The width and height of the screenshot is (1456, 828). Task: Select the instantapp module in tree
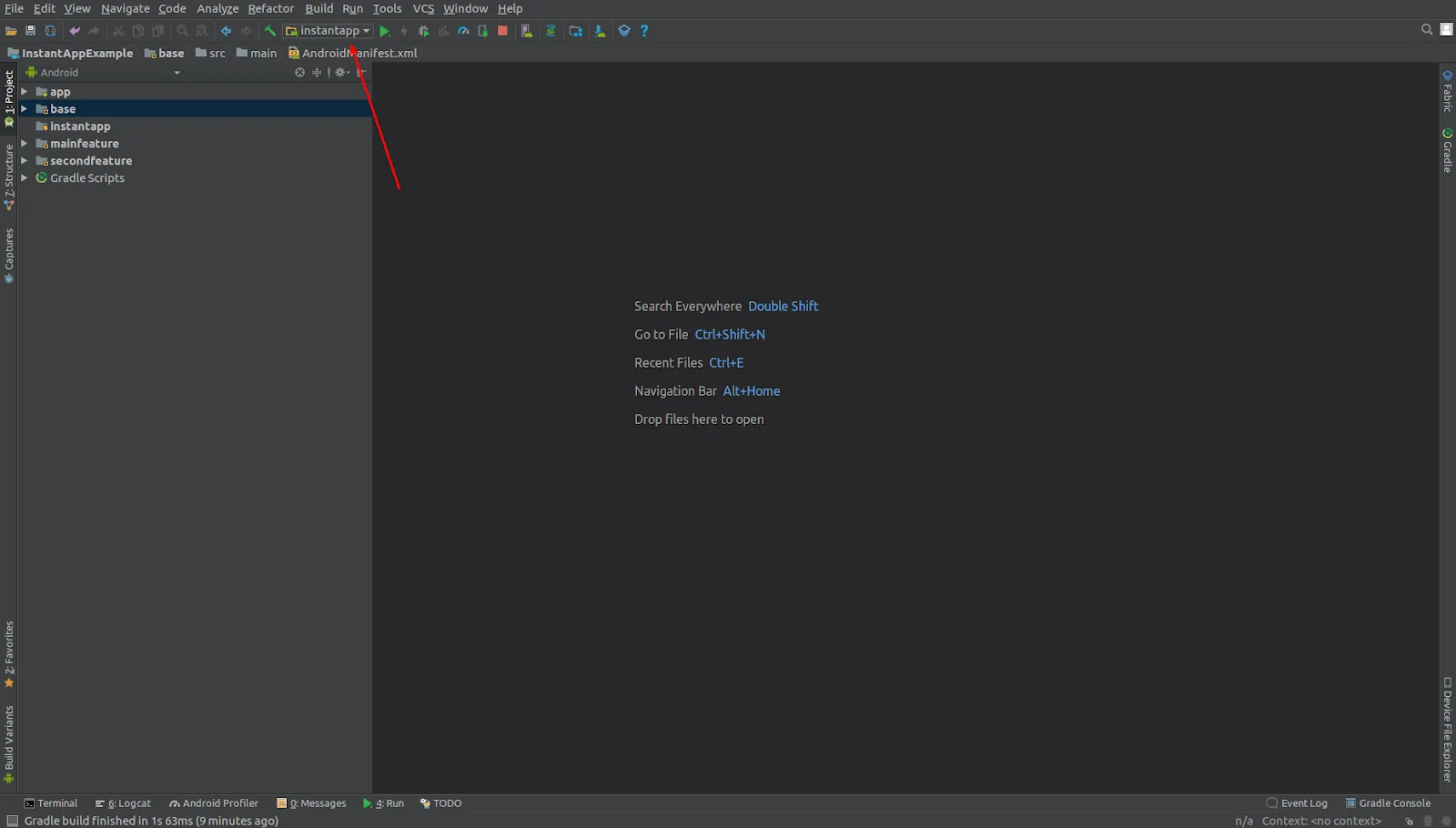click(80, 126)
